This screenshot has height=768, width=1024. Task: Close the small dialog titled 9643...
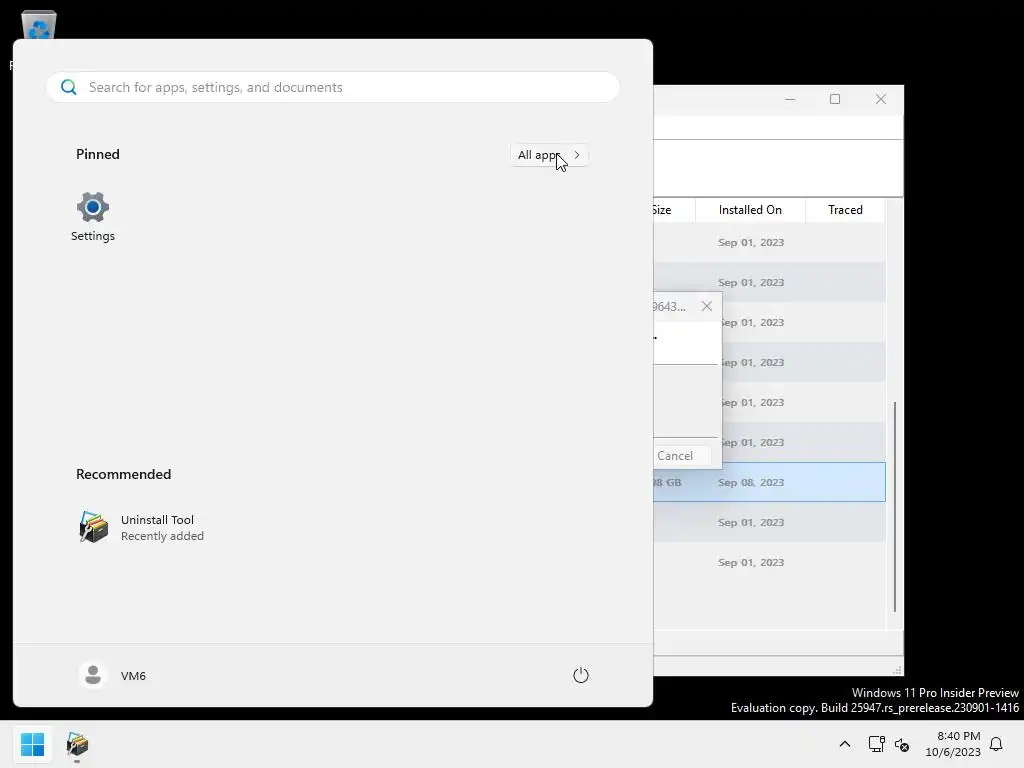point(707,306)
